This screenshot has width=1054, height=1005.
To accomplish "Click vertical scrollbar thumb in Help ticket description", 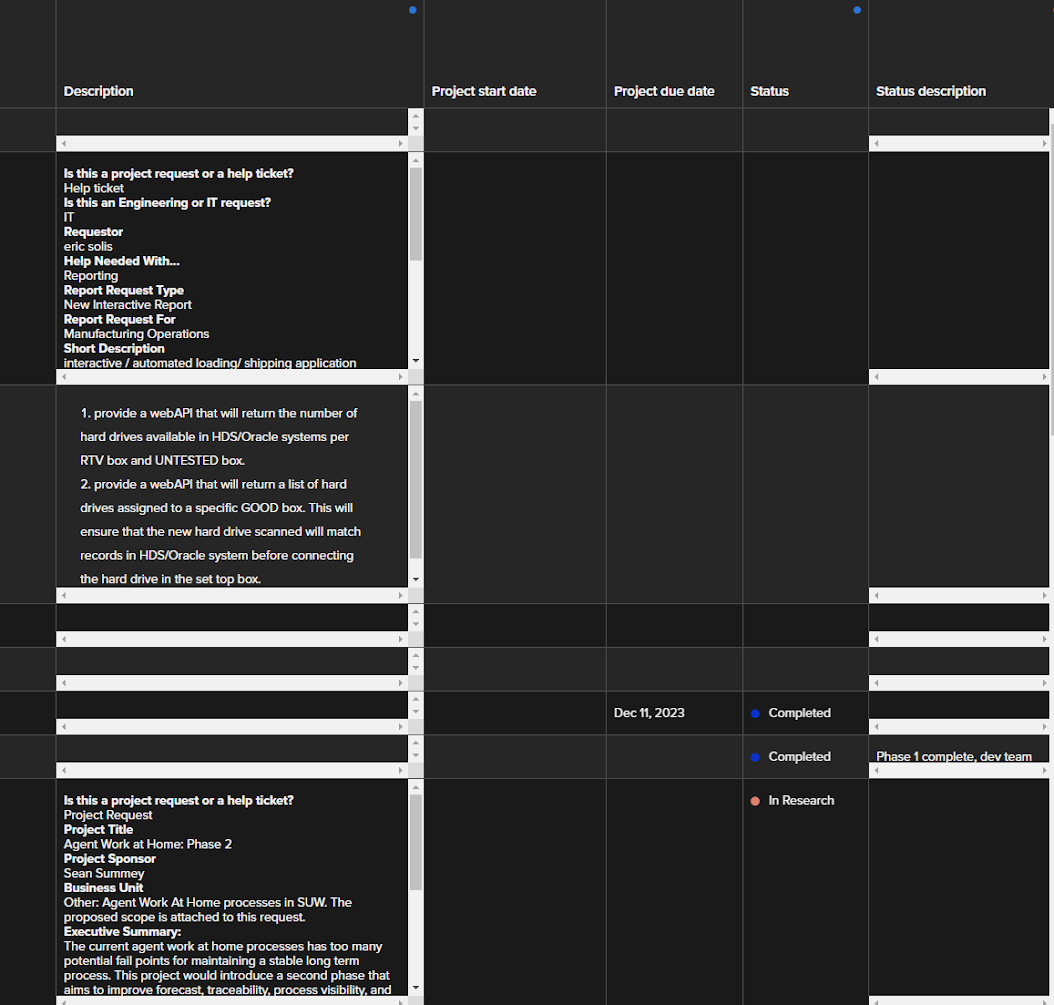I will pyautogui.click(x=416, y=215).
